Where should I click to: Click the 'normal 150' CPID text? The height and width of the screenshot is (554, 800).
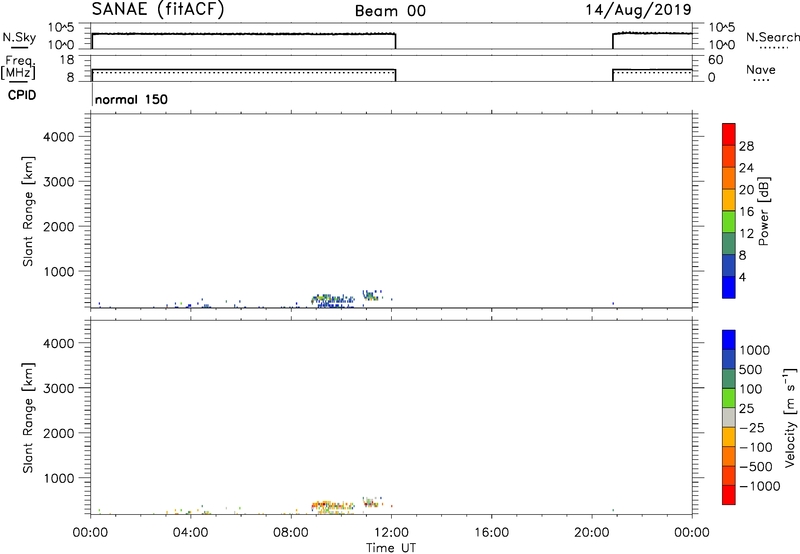click(x=131, y=99)
